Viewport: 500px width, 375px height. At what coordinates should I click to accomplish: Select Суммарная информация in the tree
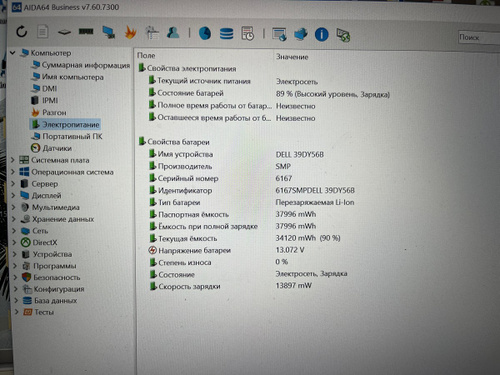[86, 65]
